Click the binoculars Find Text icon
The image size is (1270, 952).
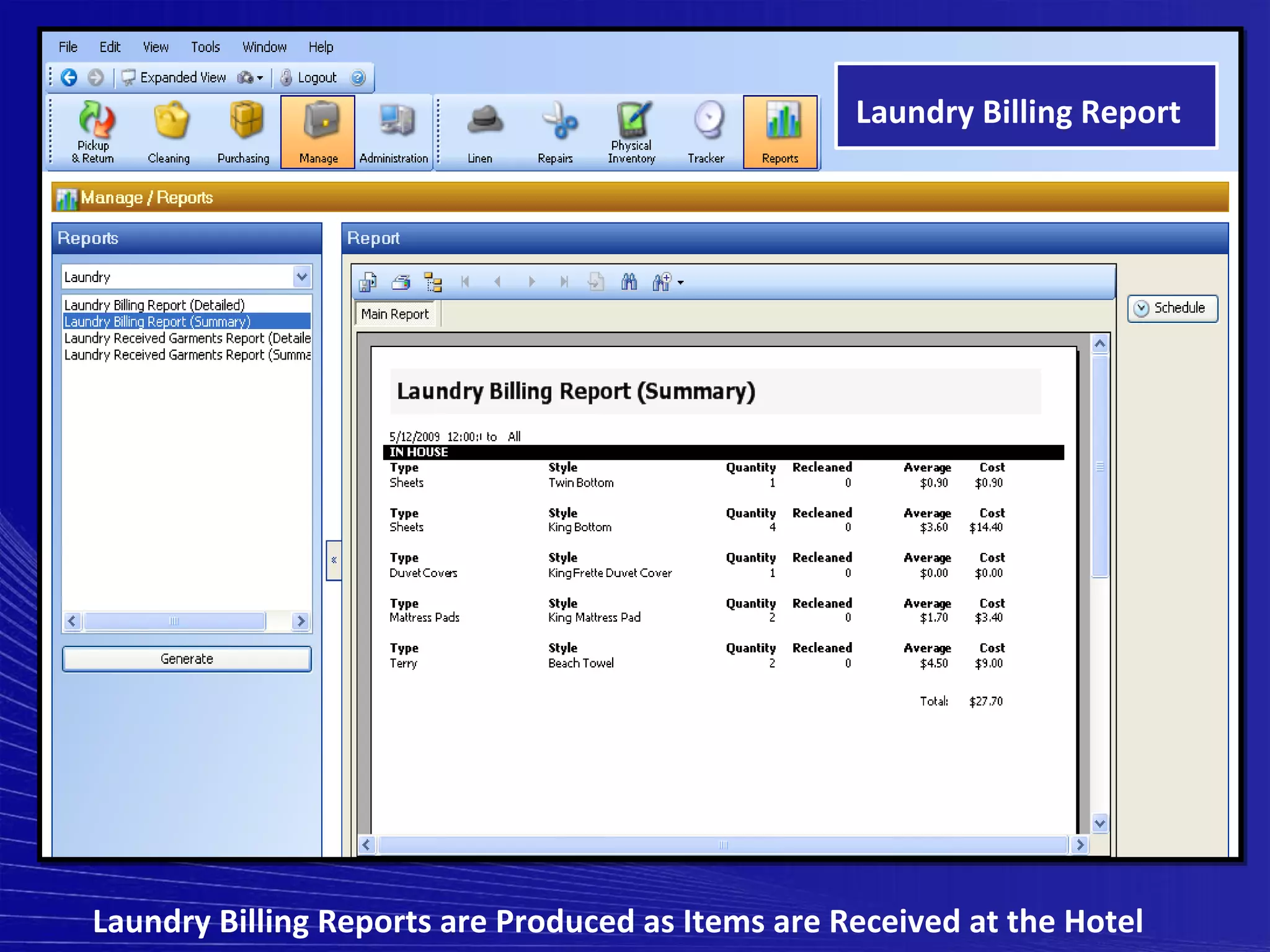[629, 282]
